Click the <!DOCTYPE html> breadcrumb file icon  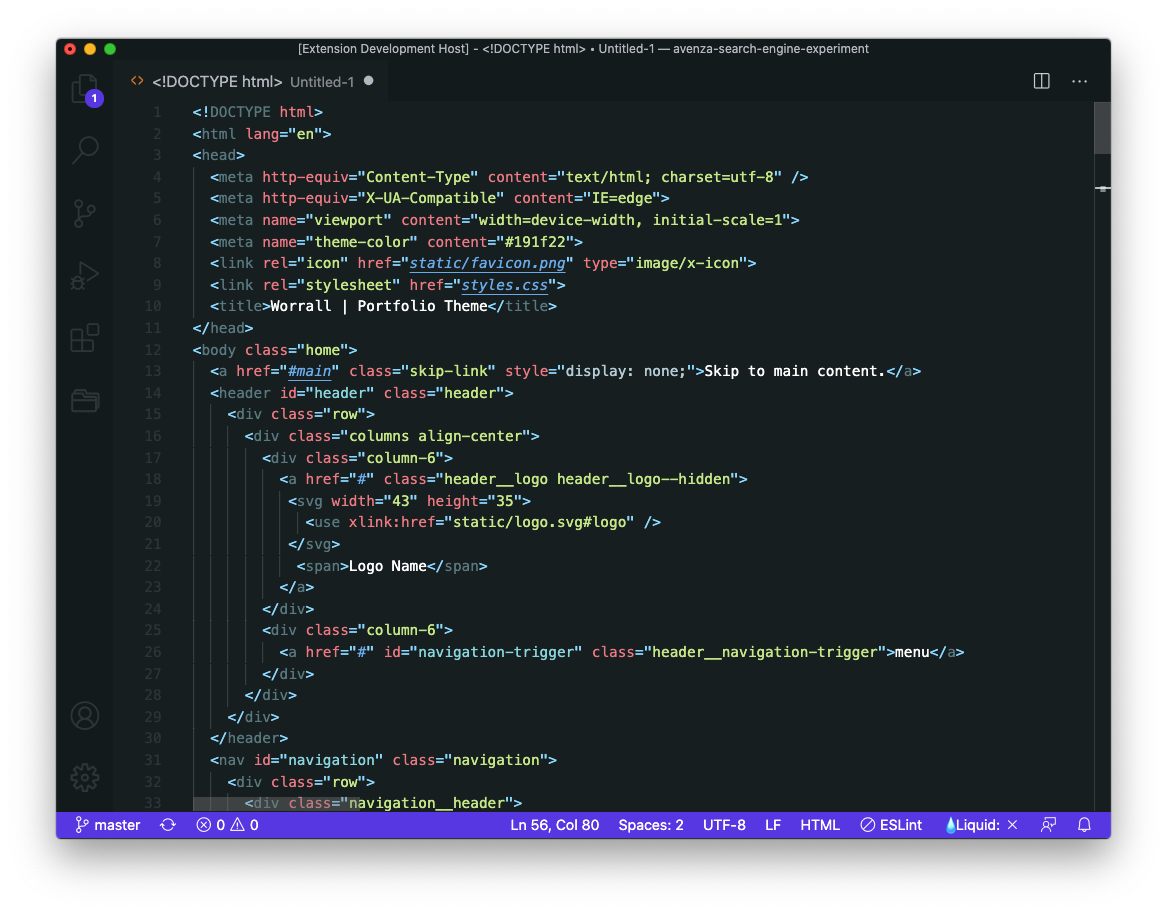(x=137, y=81)
